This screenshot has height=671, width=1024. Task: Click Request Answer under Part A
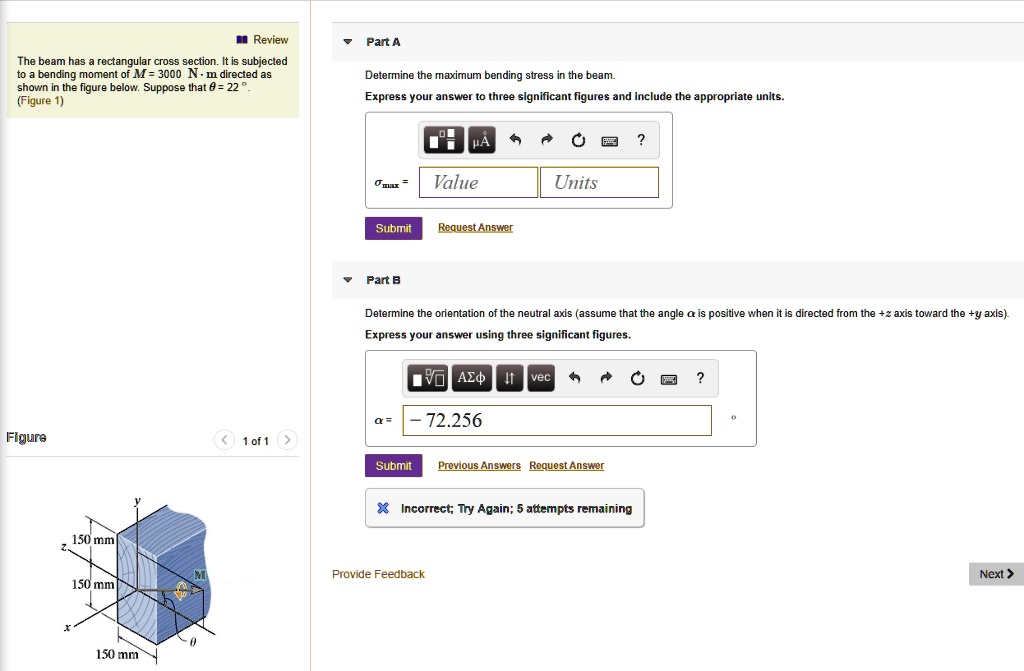point(475,227)
